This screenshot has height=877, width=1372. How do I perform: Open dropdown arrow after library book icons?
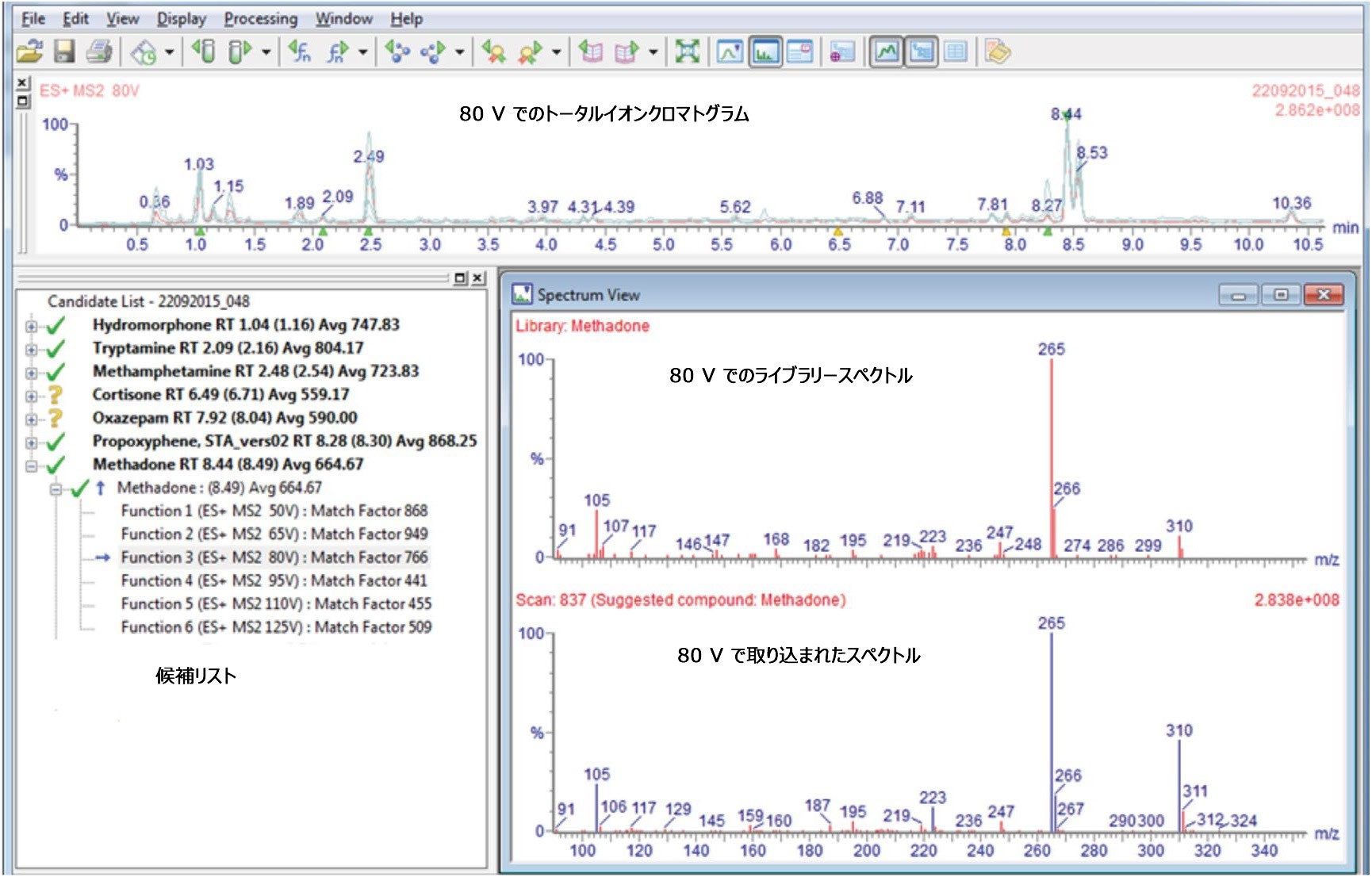[x=653, y=53]
